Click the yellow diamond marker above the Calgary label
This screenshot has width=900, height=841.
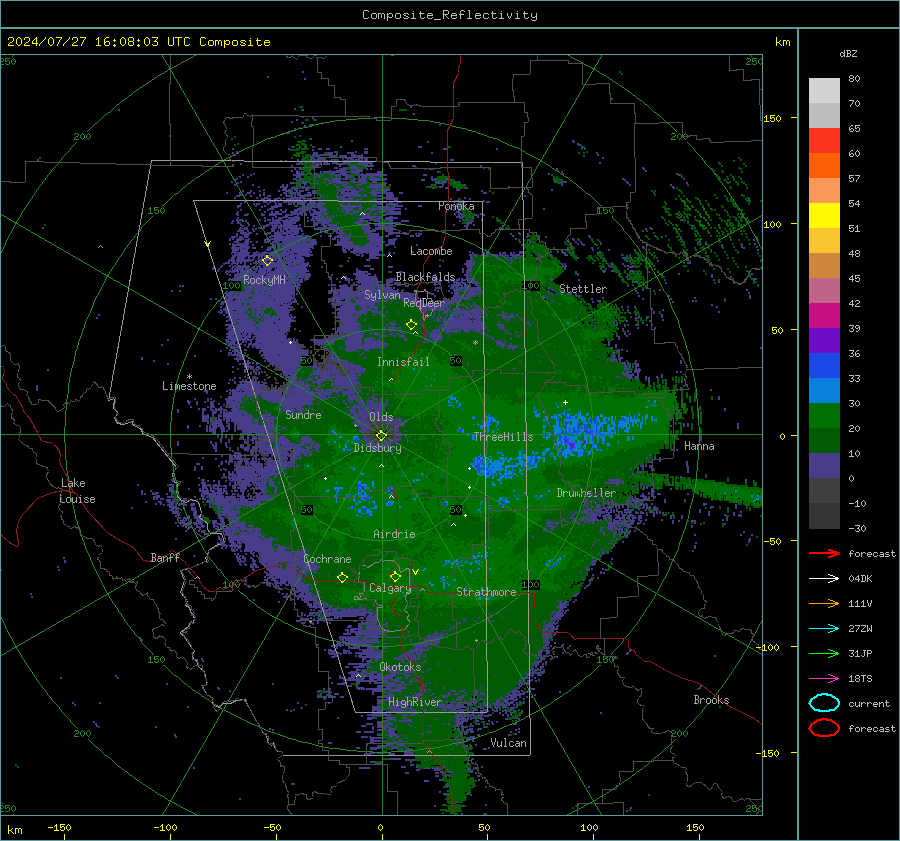395,576
